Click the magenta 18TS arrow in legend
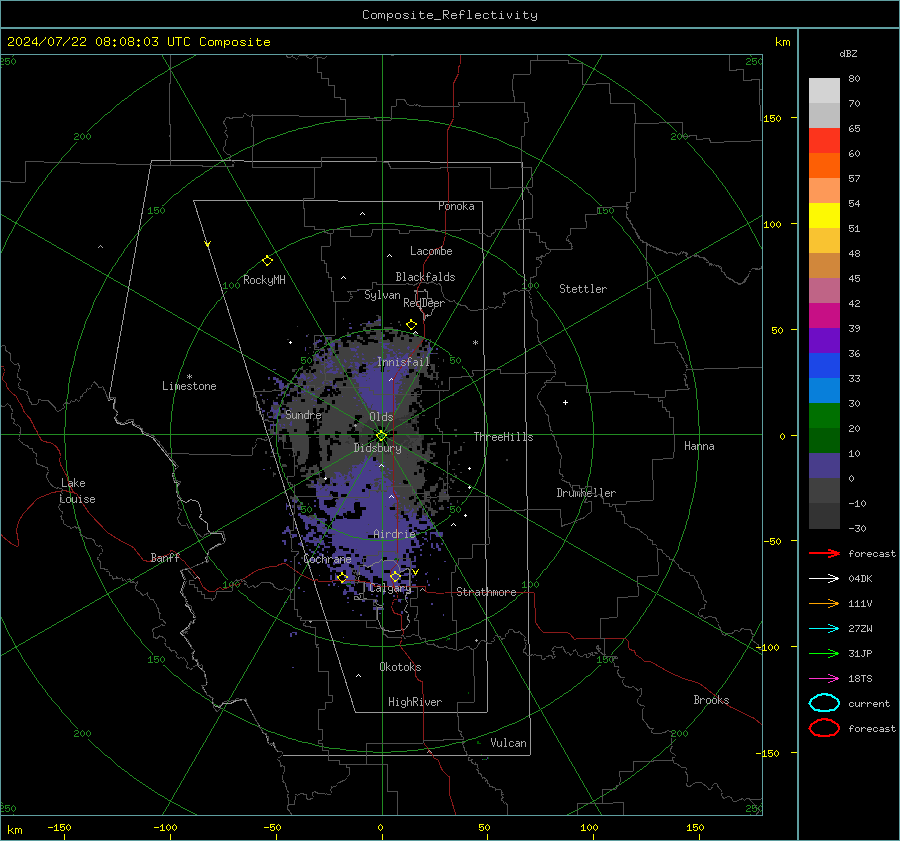The image size is (900, 841). click(824, 679)
